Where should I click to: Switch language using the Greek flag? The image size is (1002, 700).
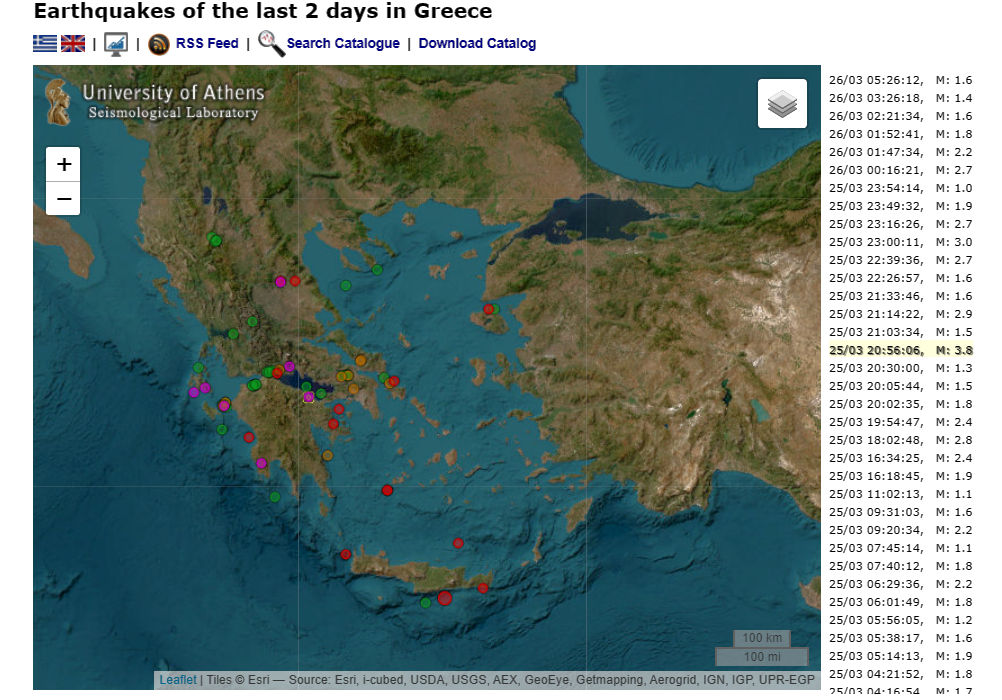pos(45,43)
